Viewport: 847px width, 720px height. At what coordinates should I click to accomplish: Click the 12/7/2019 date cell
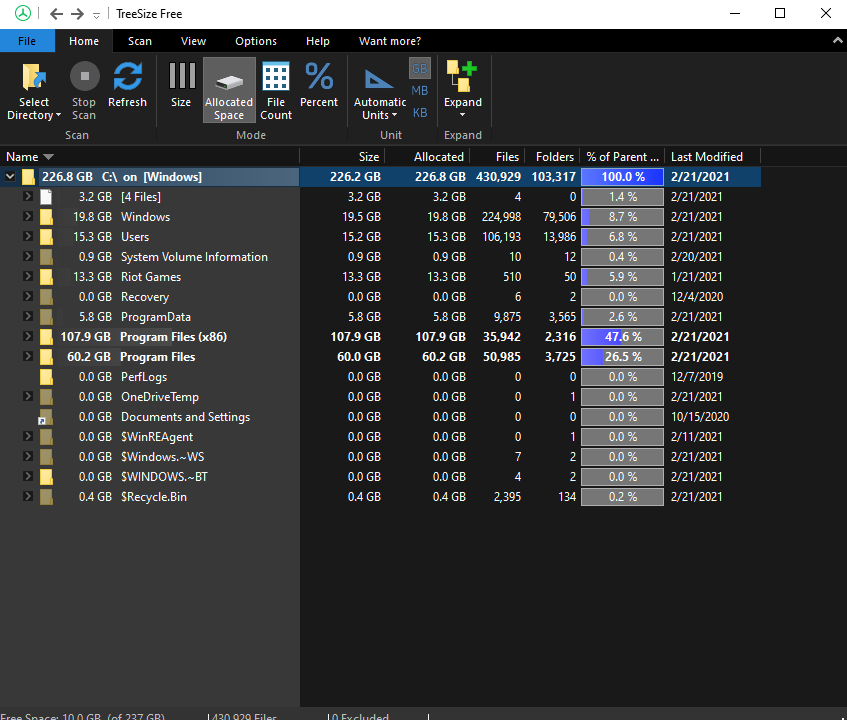(696, 376)
